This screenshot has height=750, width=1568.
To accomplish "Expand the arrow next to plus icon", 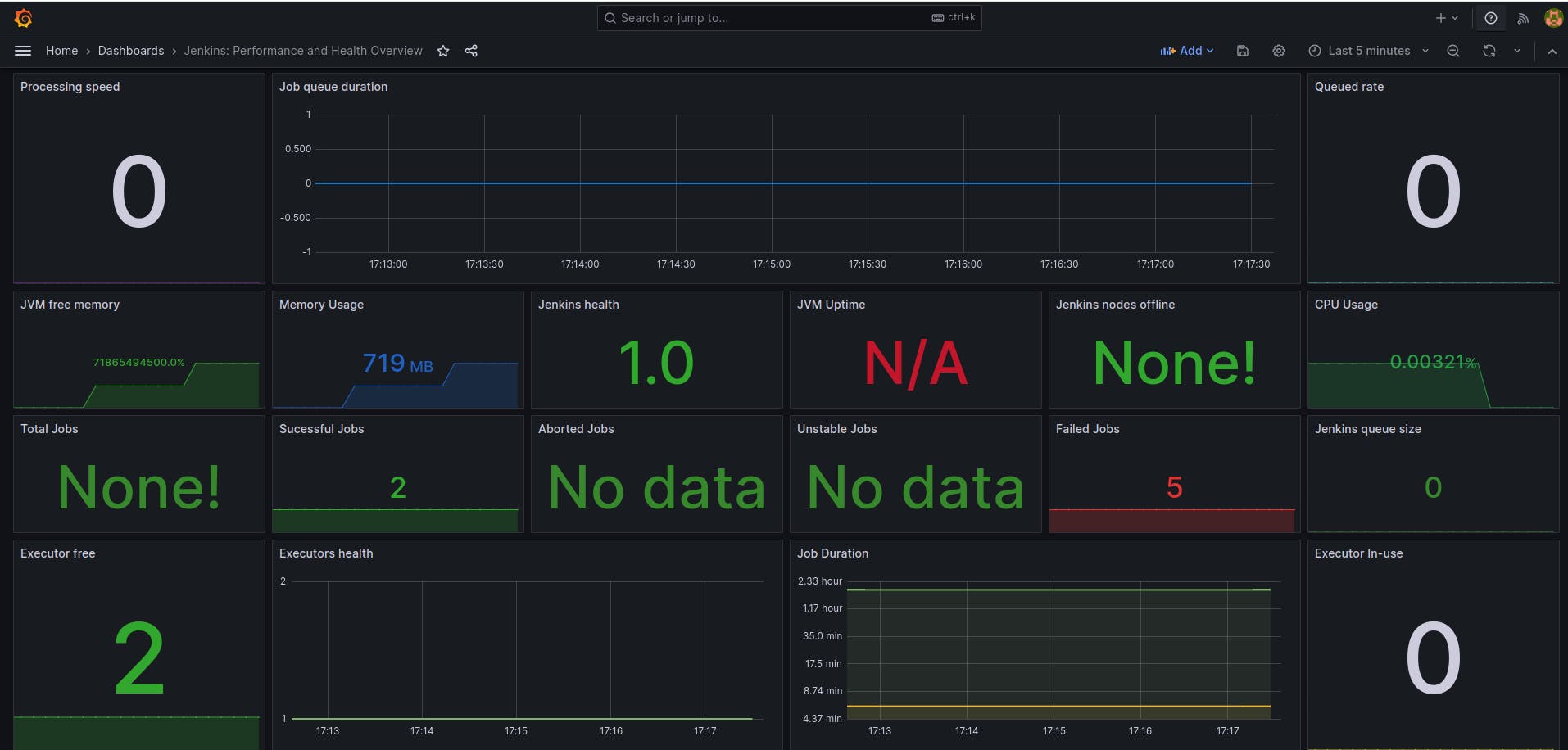I will 1455,18.
